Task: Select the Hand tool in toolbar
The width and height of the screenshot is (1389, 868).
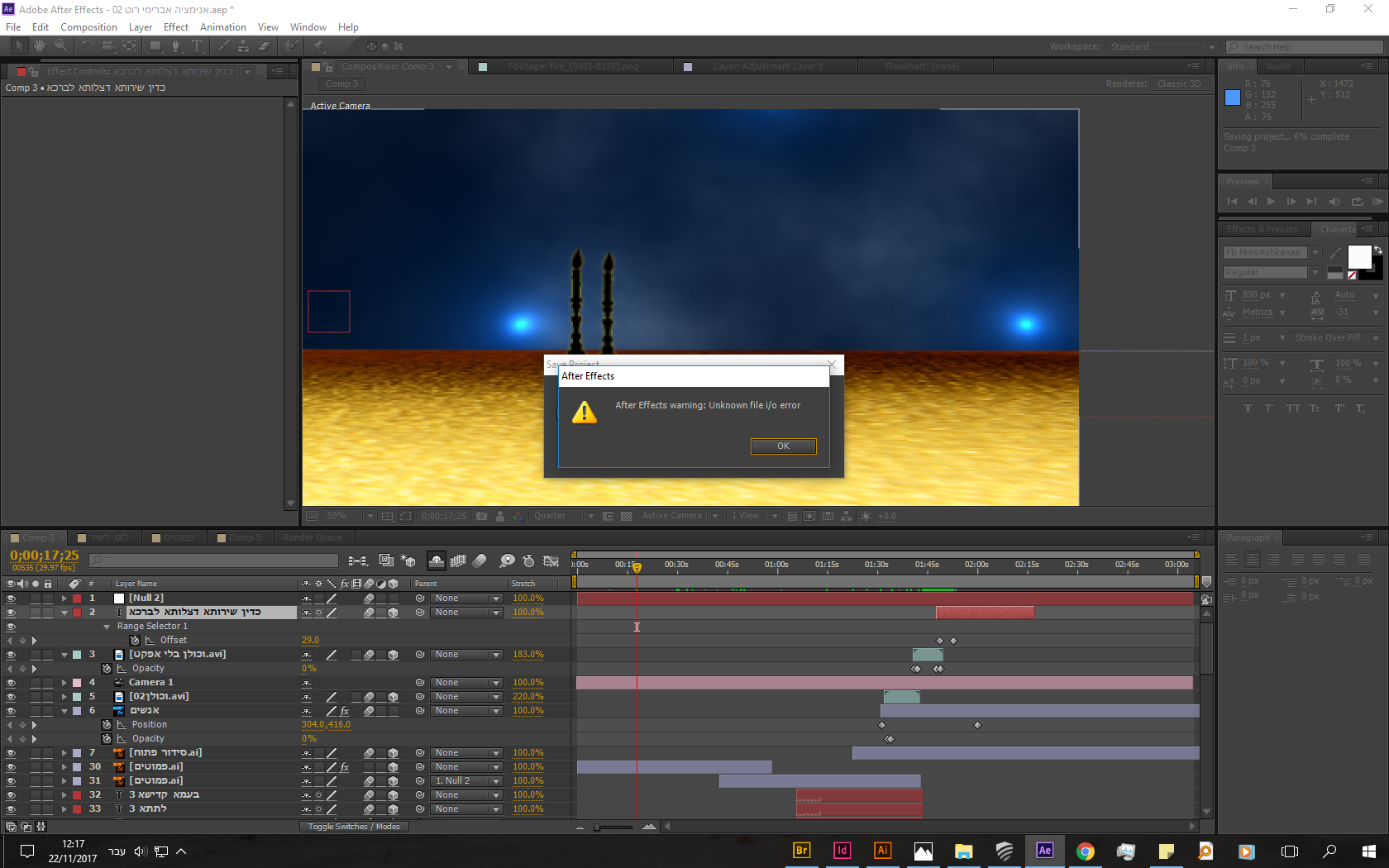Action: [x=40, y=46]
